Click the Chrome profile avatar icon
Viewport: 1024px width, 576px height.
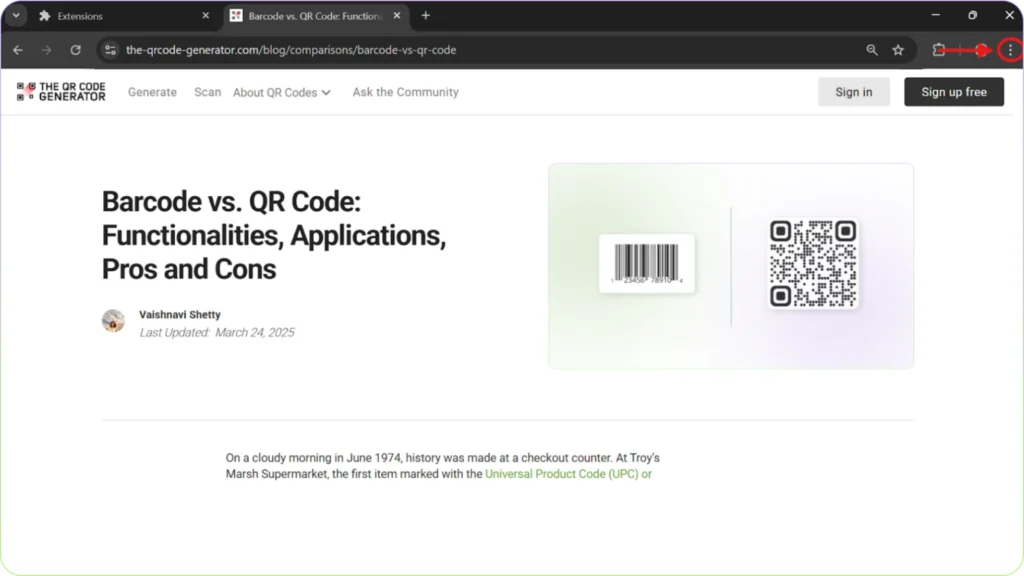point(979,48)
